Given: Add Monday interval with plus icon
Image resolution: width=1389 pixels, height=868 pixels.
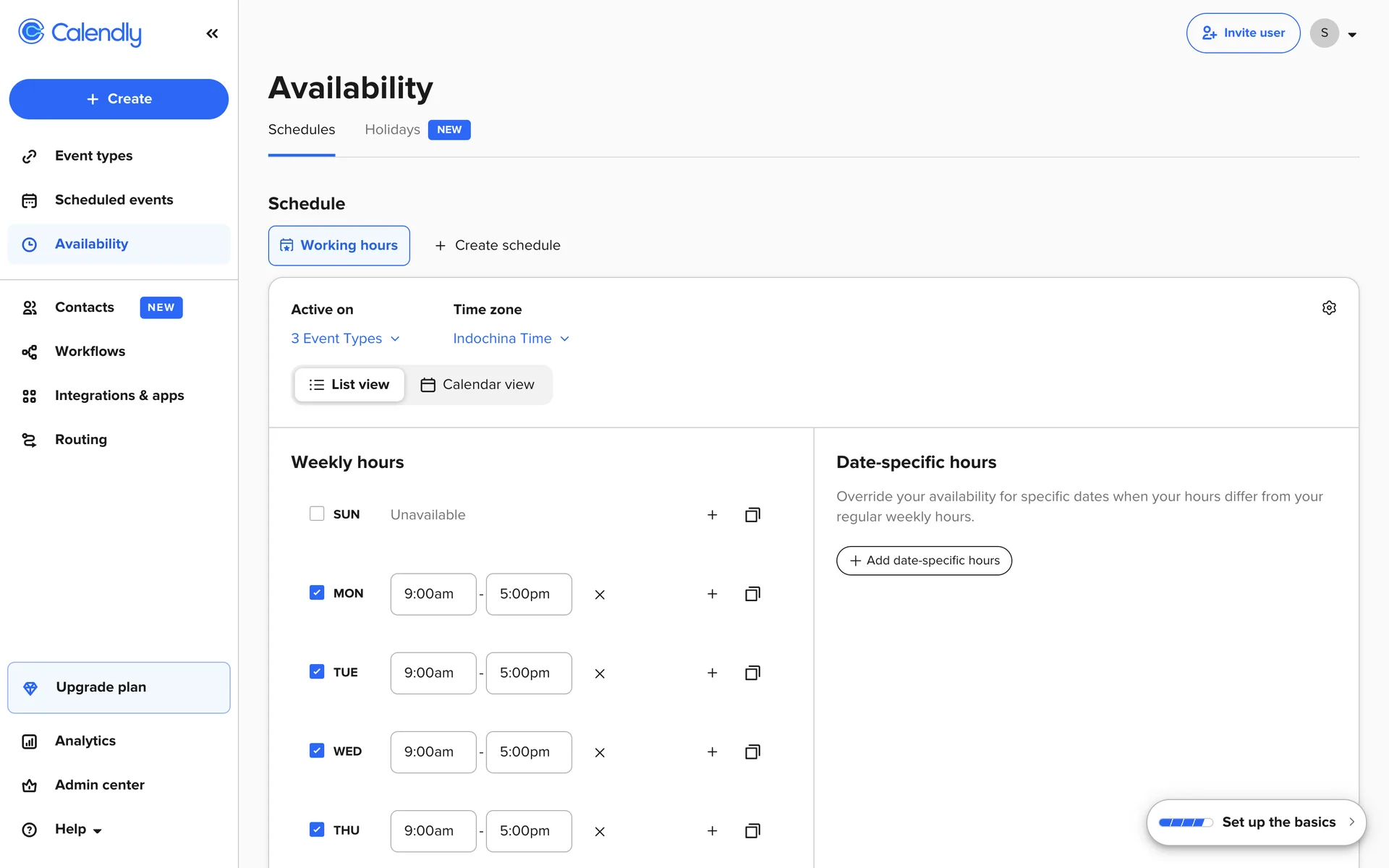Looking at the screenshot, I should 712,594.
